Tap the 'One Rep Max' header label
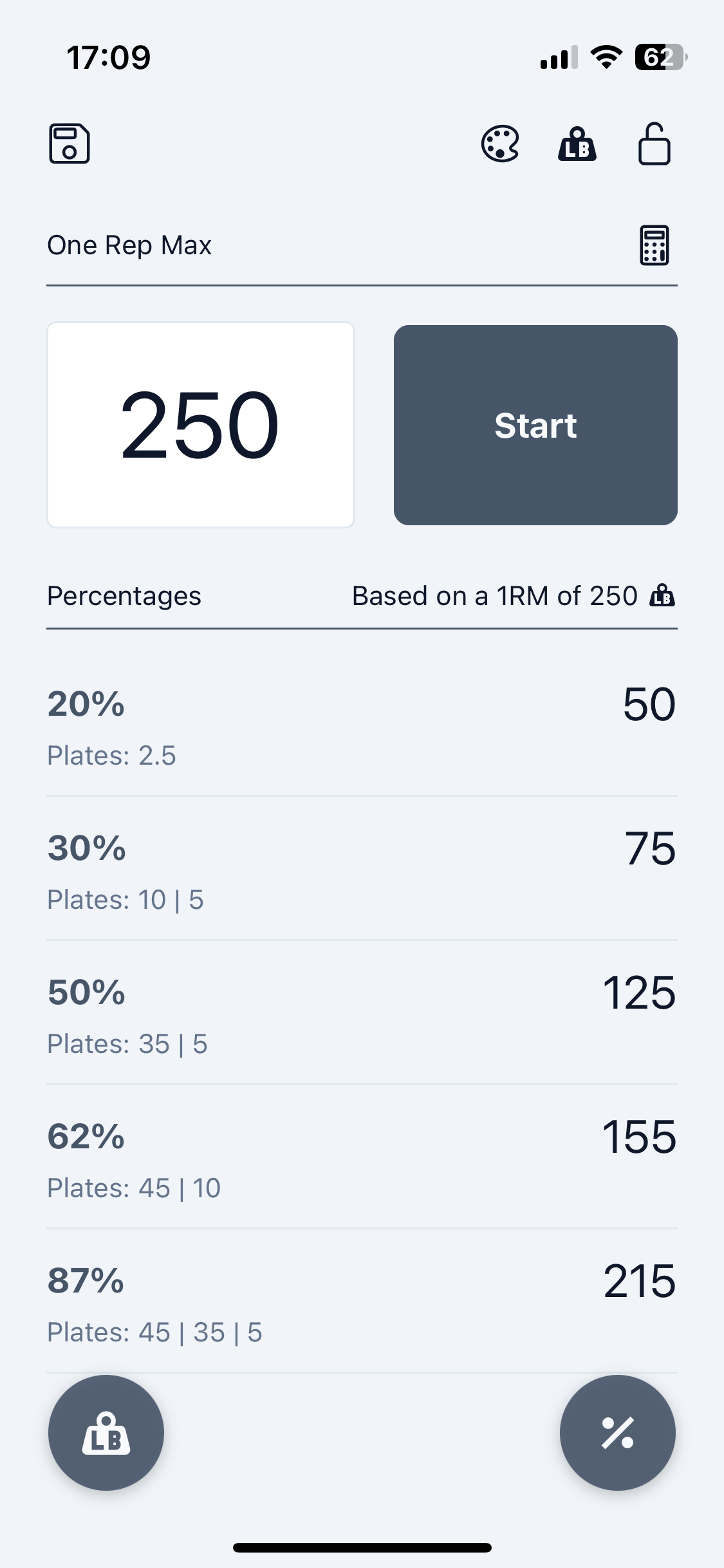Screen dimensions: 724x1568 pyautogui.click(x=129, y=245)
